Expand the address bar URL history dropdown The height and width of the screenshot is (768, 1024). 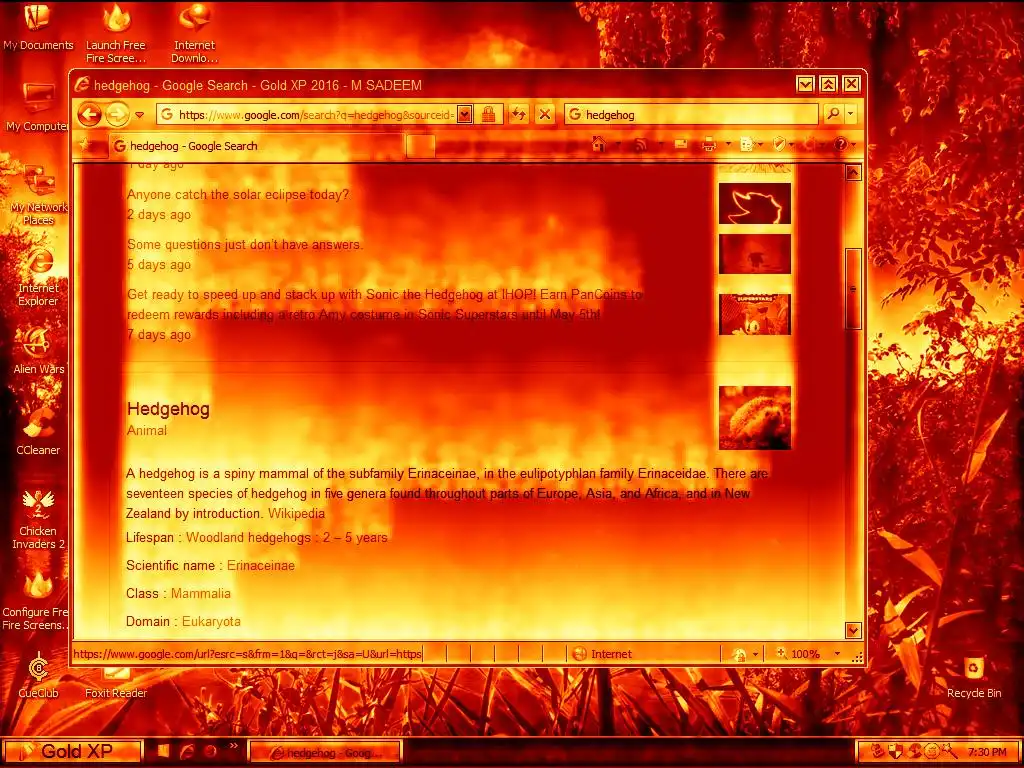pos(464,115)
